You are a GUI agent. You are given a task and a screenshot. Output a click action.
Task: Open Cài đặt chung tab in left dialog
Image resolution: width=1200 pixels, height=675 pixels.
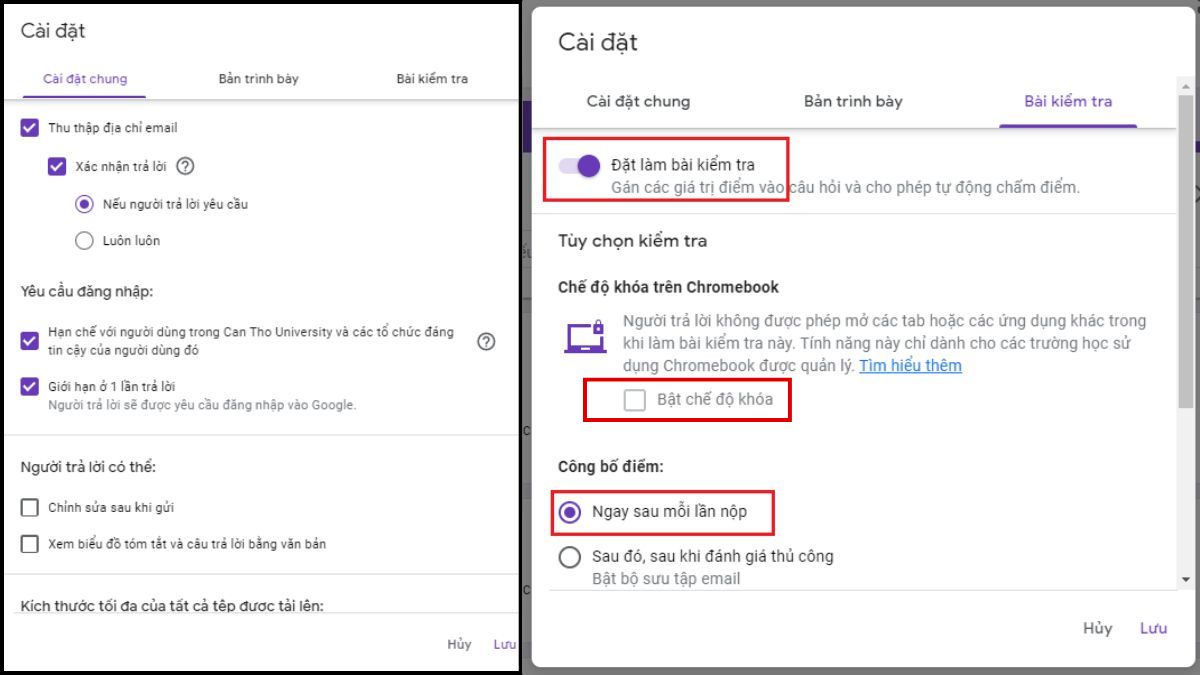point(85,79)
